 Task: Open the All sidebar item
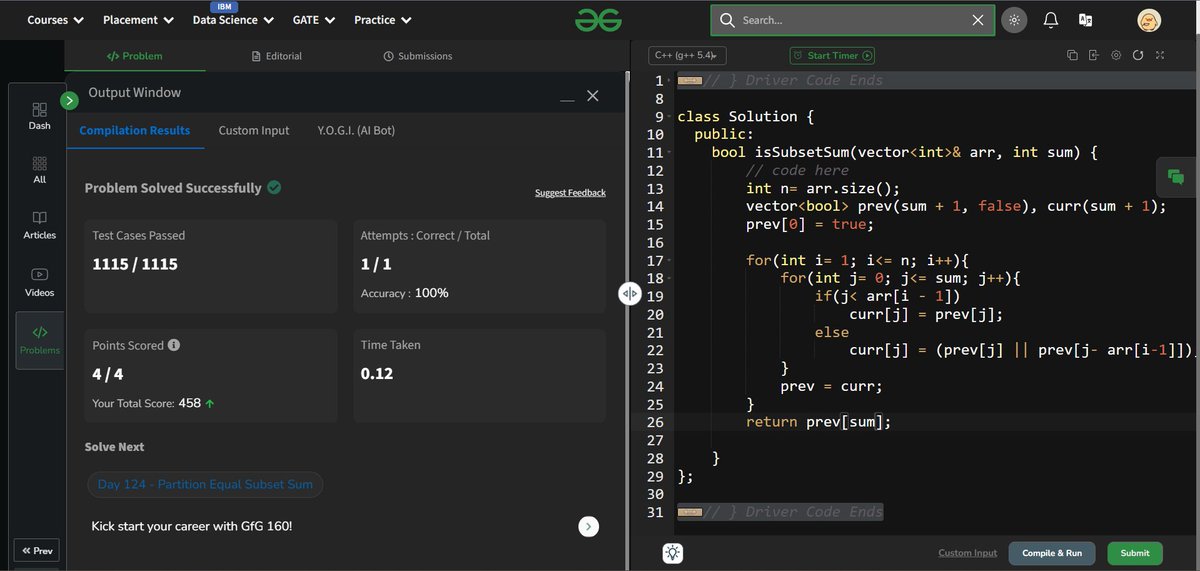click(x=39, y=170)
